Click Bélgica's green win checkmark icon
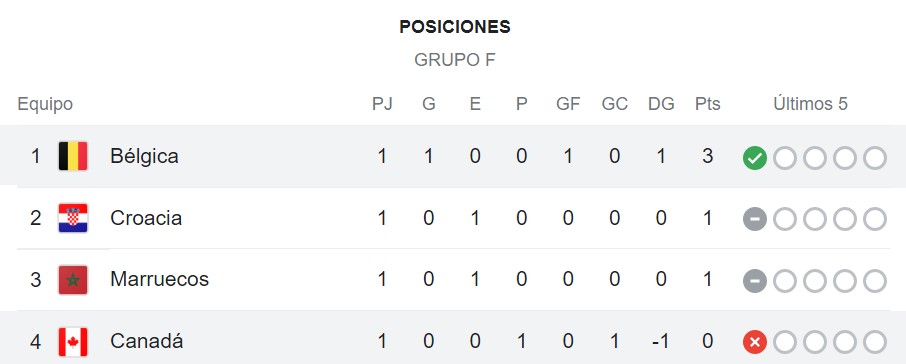906x364 pixels. [755, 158]
